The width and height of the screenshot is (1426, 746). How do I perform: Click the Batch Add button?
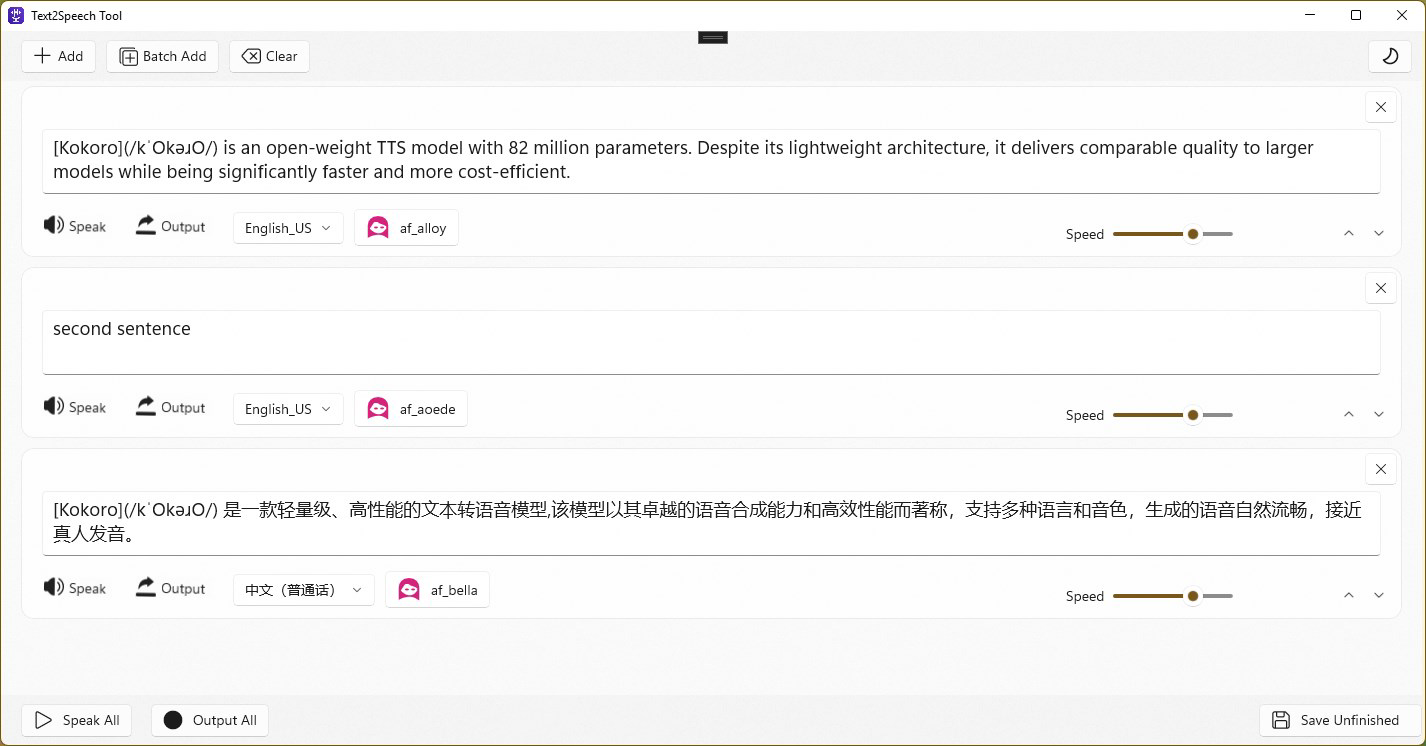click(x=162, y=56)
